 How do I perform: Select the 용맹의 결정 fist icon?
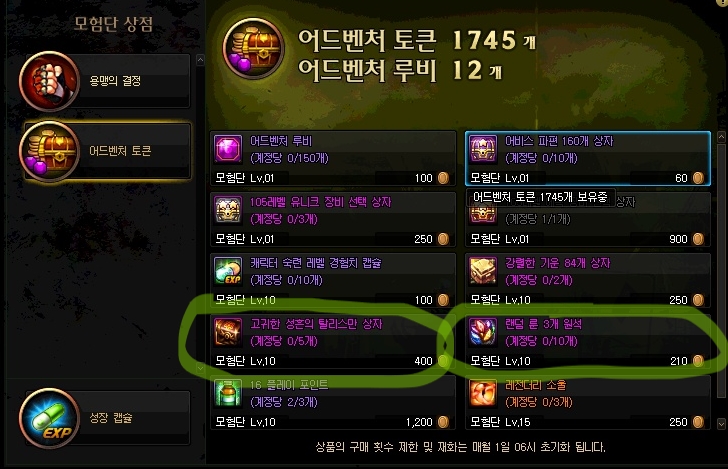[49, 81]
